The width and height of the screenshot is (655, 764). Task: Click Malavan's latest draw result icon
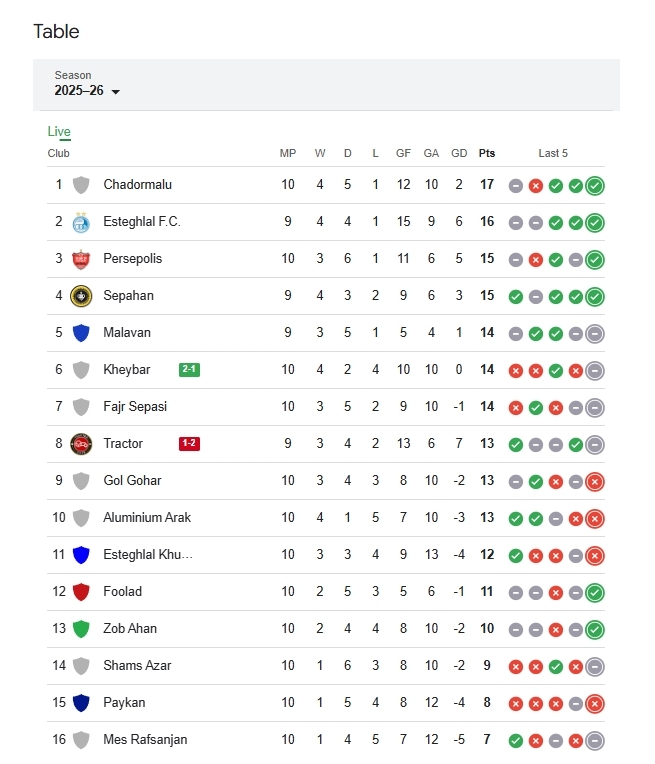click(x=595, y=333)
